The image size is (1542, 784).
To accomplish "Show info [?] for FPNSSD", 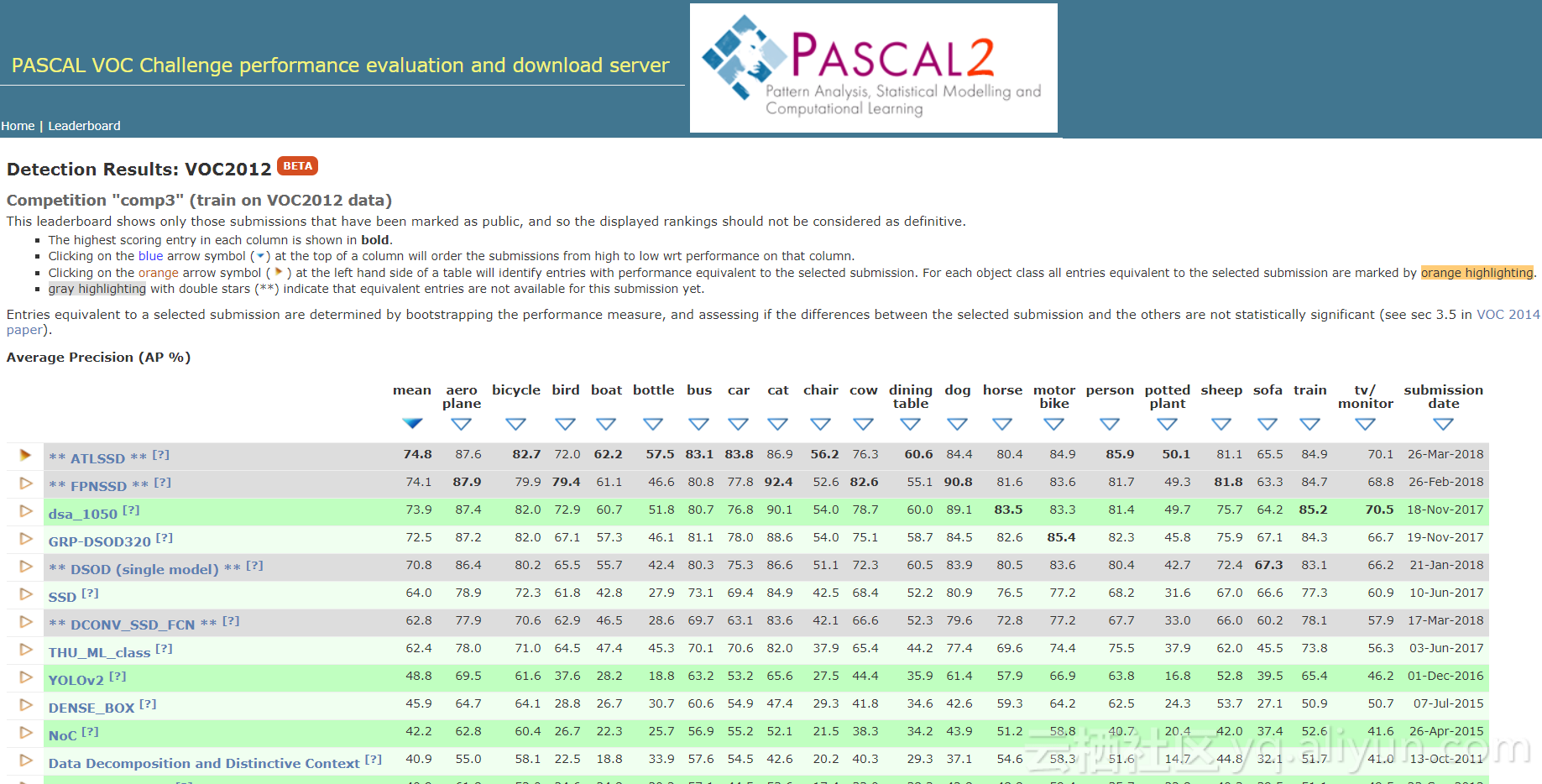I will pos(163,483).
